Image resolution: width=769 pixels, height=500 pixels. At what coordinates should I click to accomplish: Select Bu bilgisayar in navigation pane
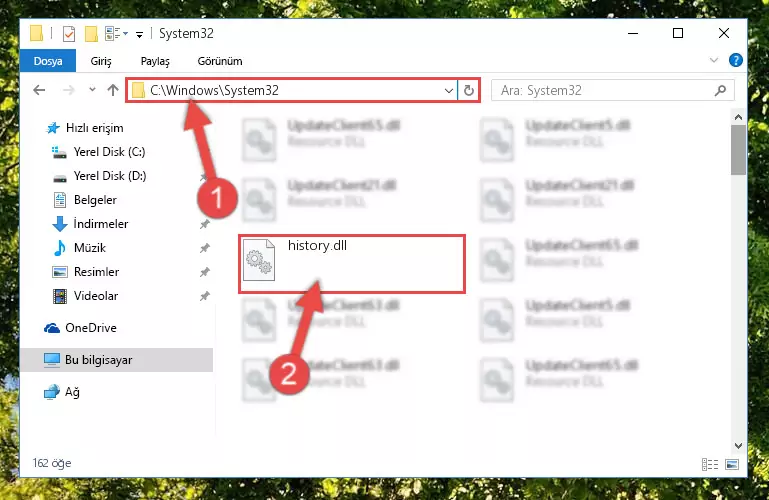[117, 360]
